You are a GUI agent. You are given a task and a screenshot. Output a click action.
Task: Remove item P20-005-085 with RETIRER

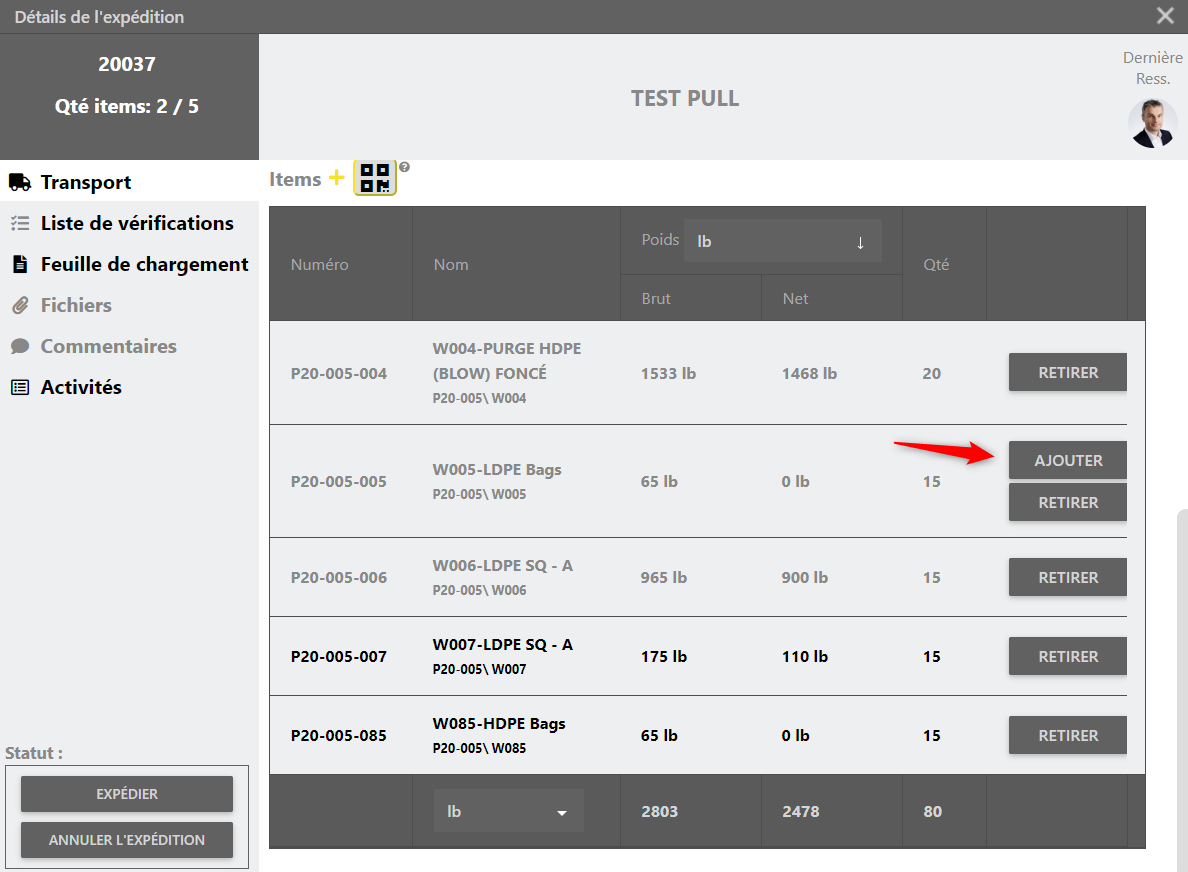(1068, 735)
